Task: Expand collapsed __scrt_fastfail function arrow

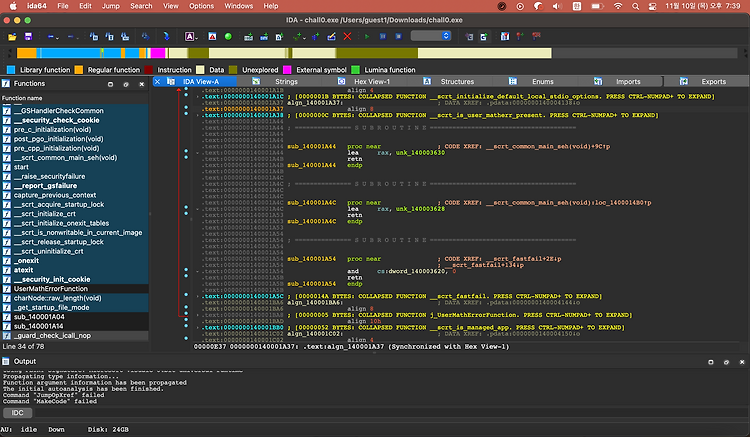Action: [x=198, y=296]
